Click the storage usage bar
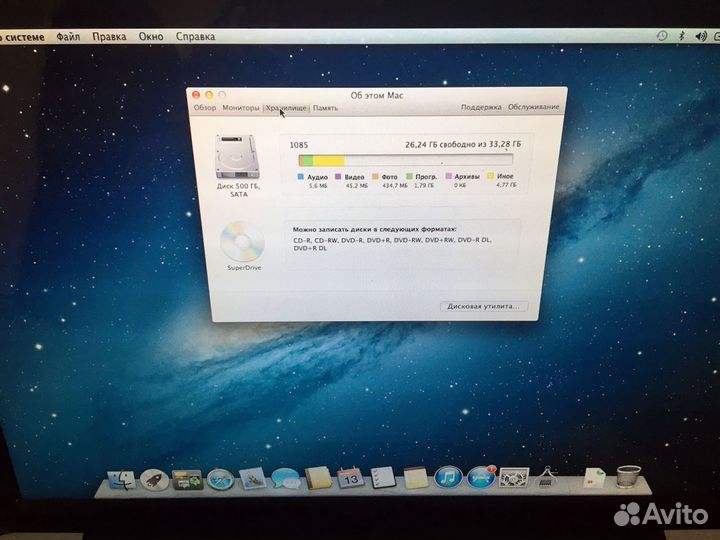720x540 pixels. pyautogui.click(x=405, y=160)
